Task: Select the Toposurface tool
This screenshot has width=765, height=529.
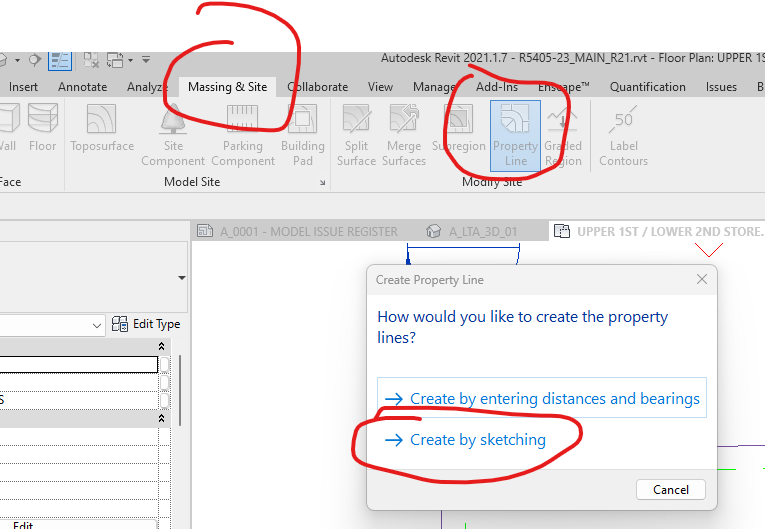Action: pyautogui.click(x=101, y=128)
